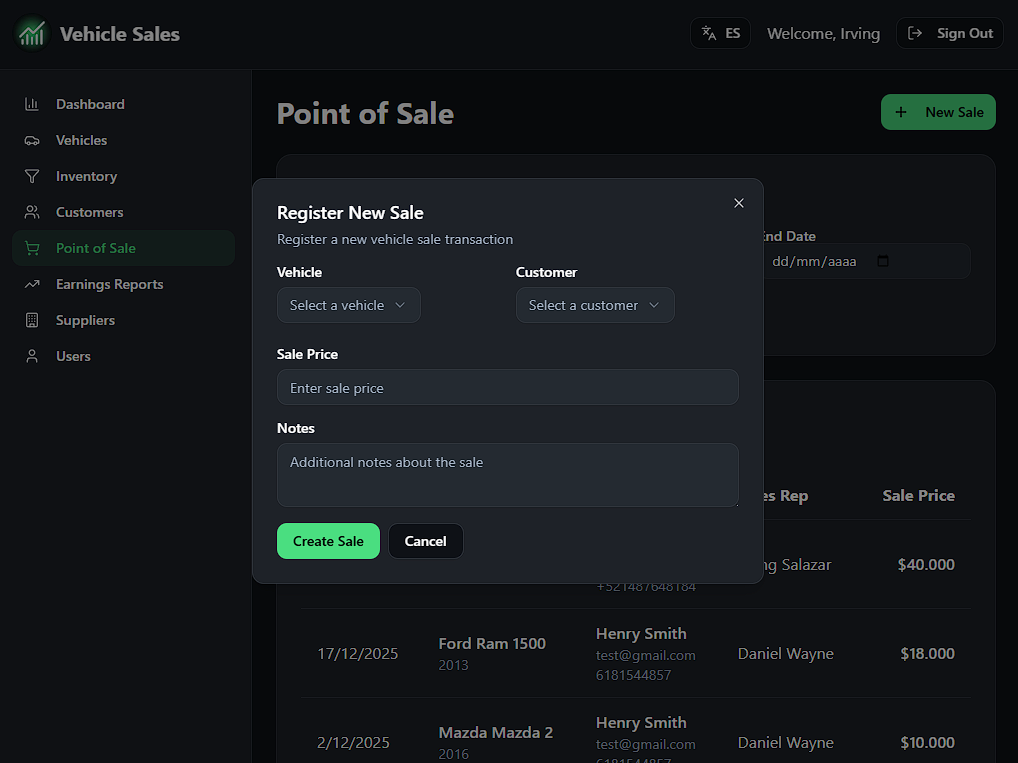
Task: Click the phone number 6181544857
Action: (x=634, y=675)
